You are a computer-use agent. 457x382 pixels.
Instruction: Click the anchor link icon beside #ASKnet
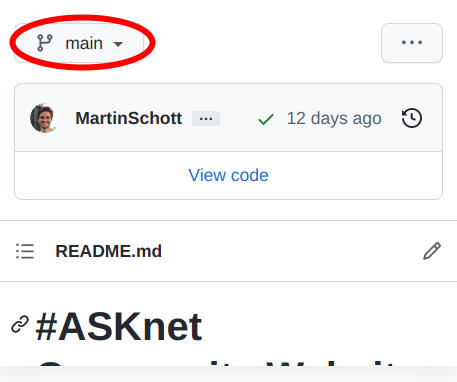click(x=20, y=324)
